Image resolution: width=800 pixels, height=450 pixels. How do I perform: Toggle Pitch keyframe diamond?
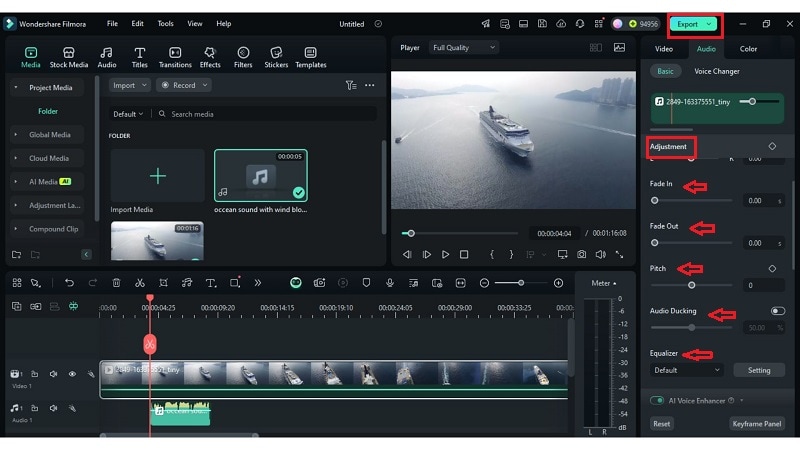click(x=772, y=268)
